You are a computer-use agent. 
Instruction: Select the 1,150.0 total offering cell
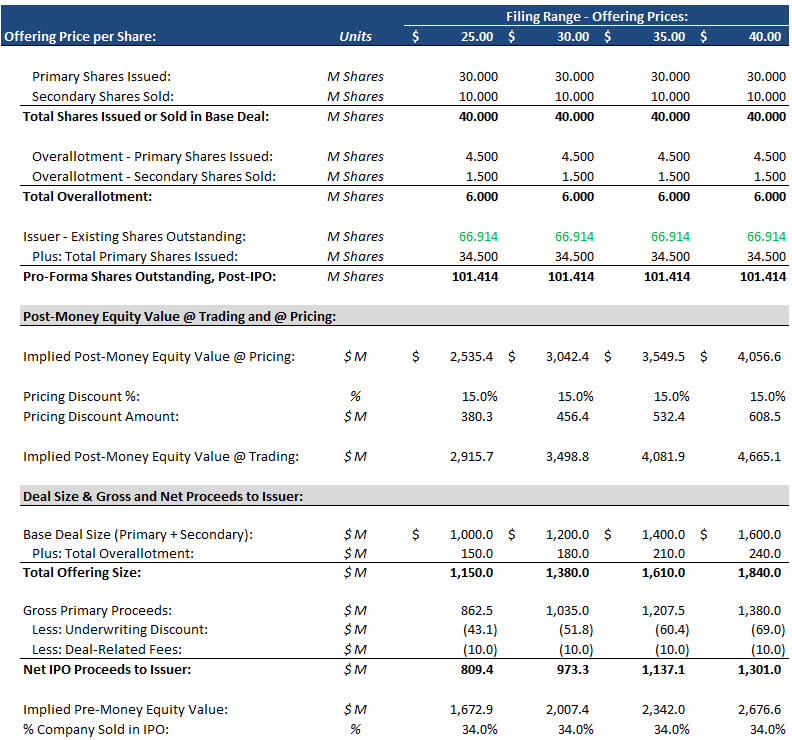tap(471, 573)
